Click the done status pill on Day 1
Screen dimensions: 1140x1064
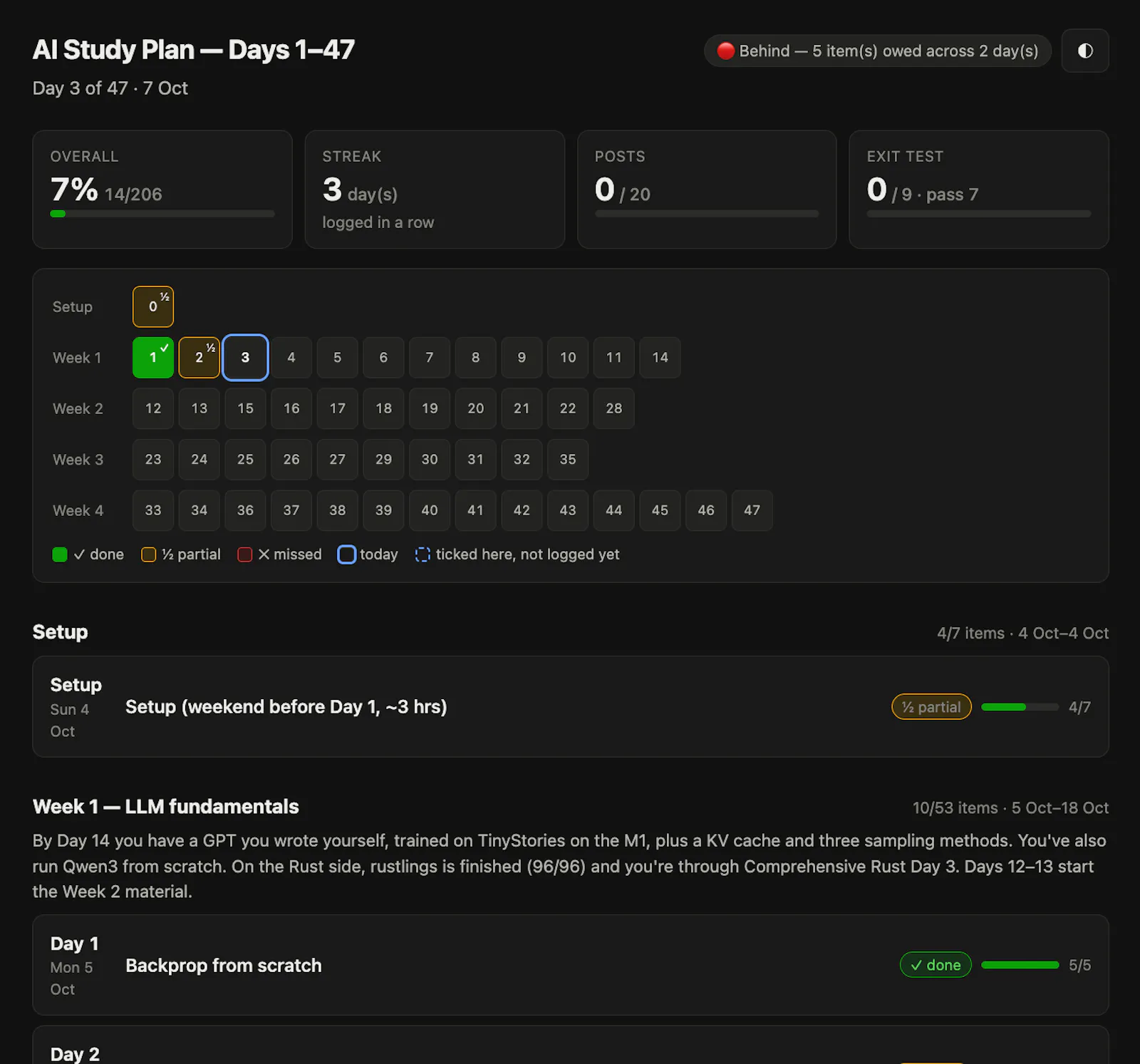tap(936, 965)
